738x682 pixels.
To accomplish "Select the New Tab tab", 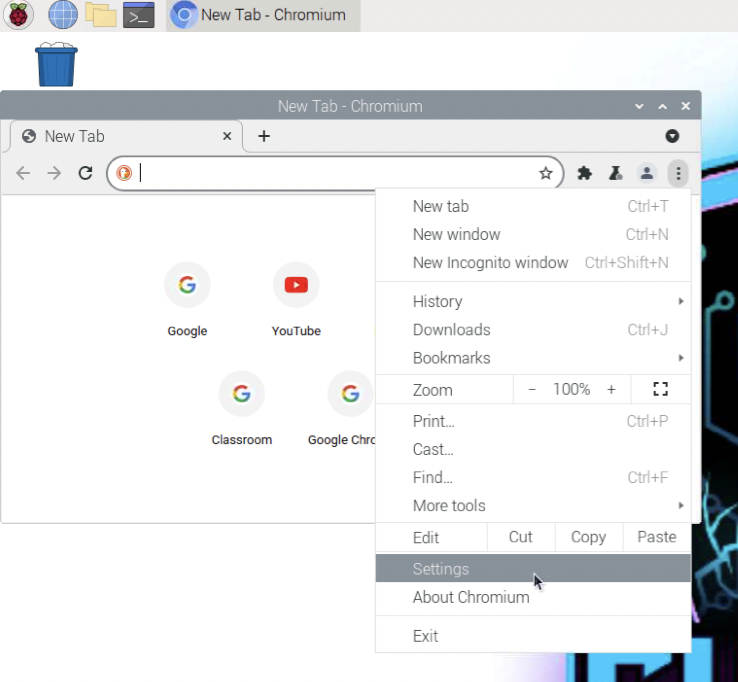I will pos(126,136).
